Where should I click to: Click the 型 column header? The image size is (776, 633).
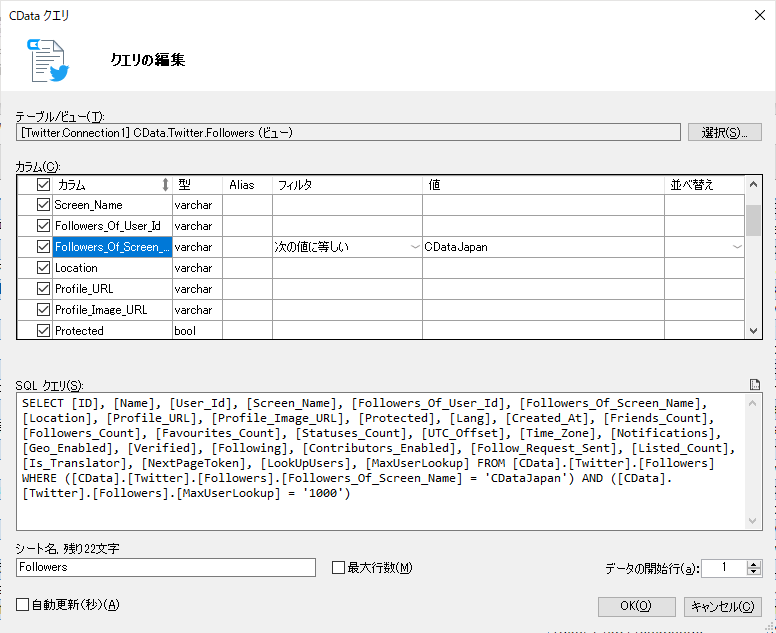[197, 185]
